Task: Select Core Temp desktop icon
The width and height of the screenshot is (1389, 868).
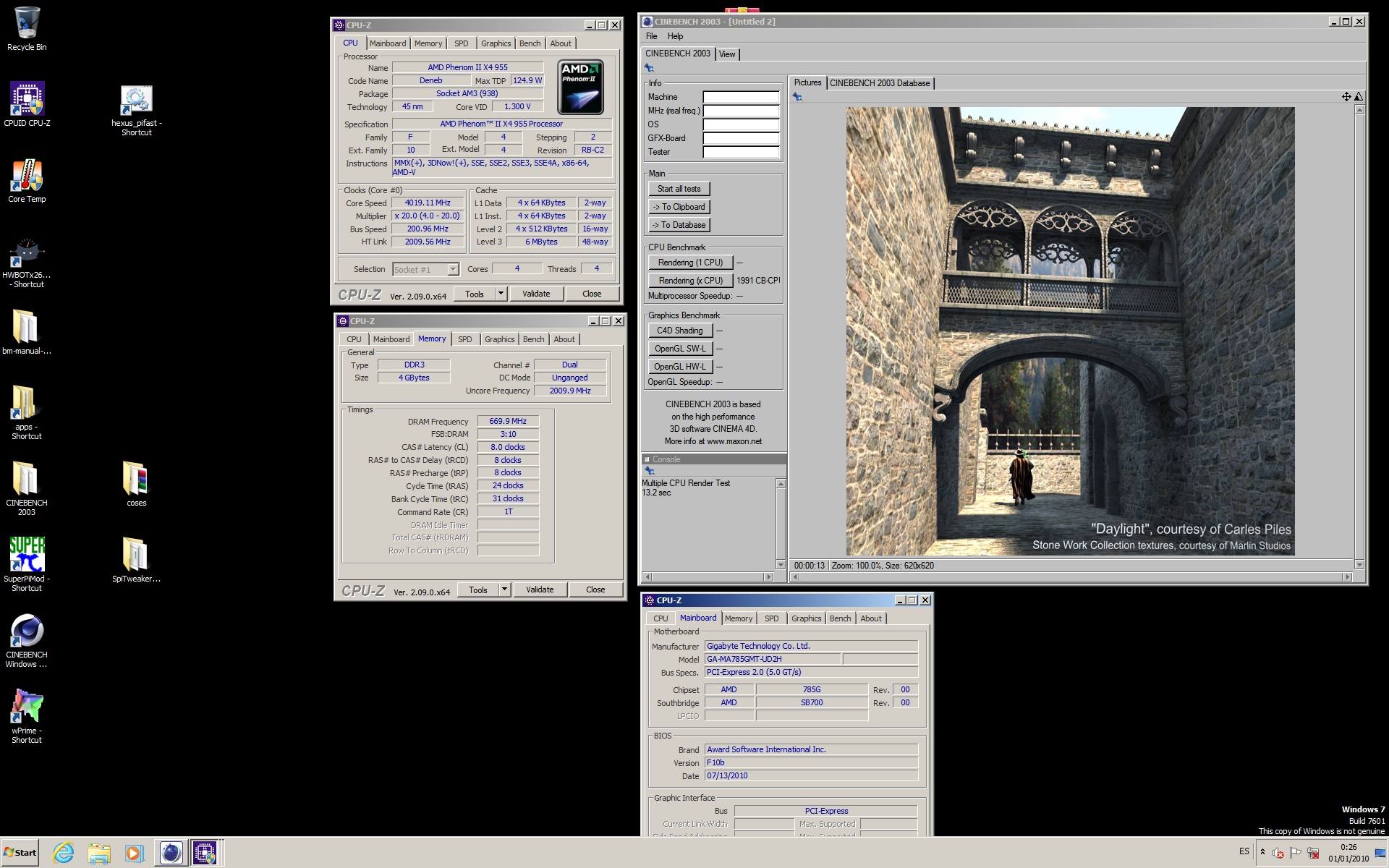Action: pyautogui.click(x=27, y=181)
